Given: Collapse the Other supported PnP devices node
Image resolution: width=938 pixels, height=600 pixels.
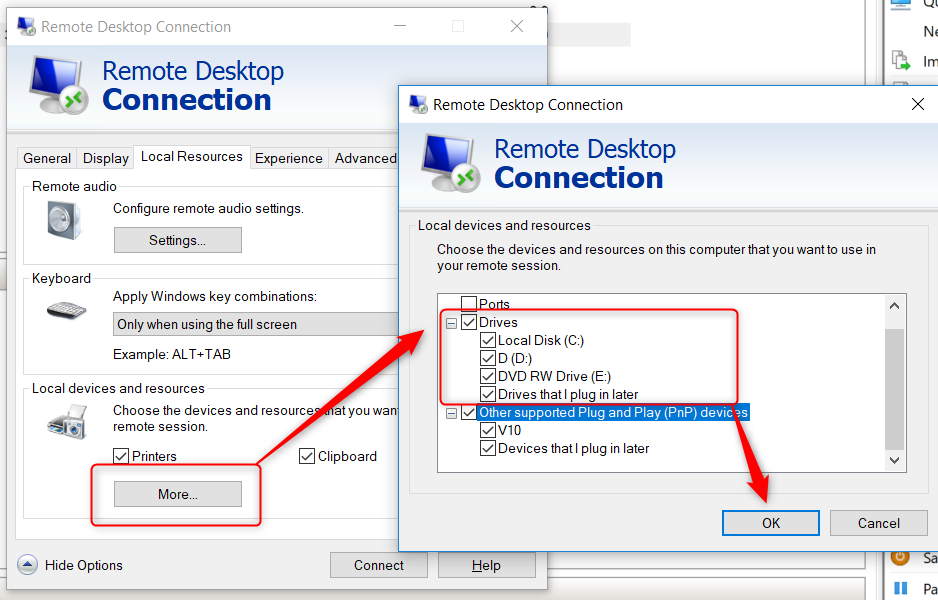Looking at the screenshot, I should pos(452,413).
